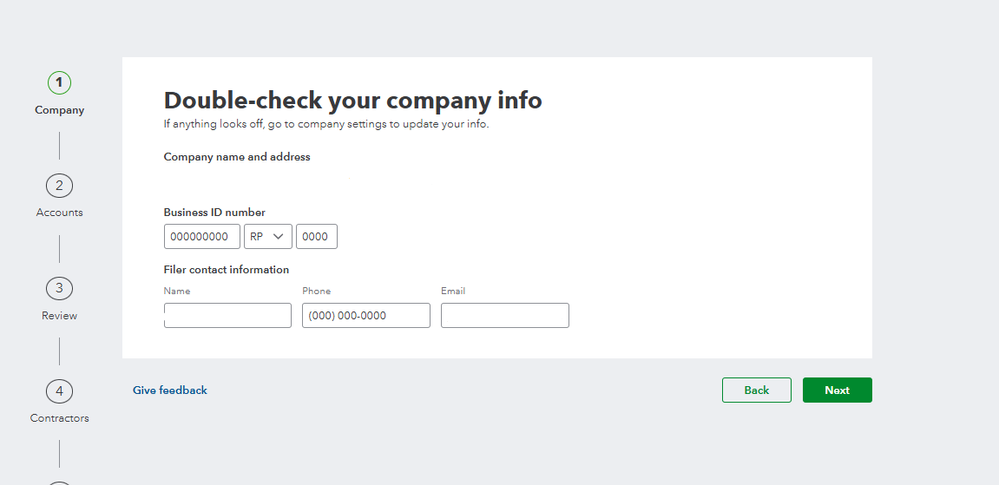
Task: Click the 0000 reference number field
Action: point(316,237)
